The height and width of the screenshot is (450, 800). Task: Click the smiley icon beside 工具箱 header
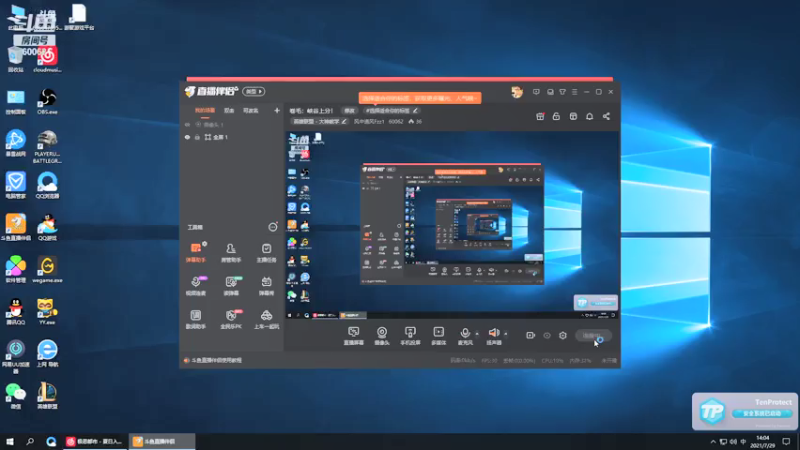click(273, 227)
